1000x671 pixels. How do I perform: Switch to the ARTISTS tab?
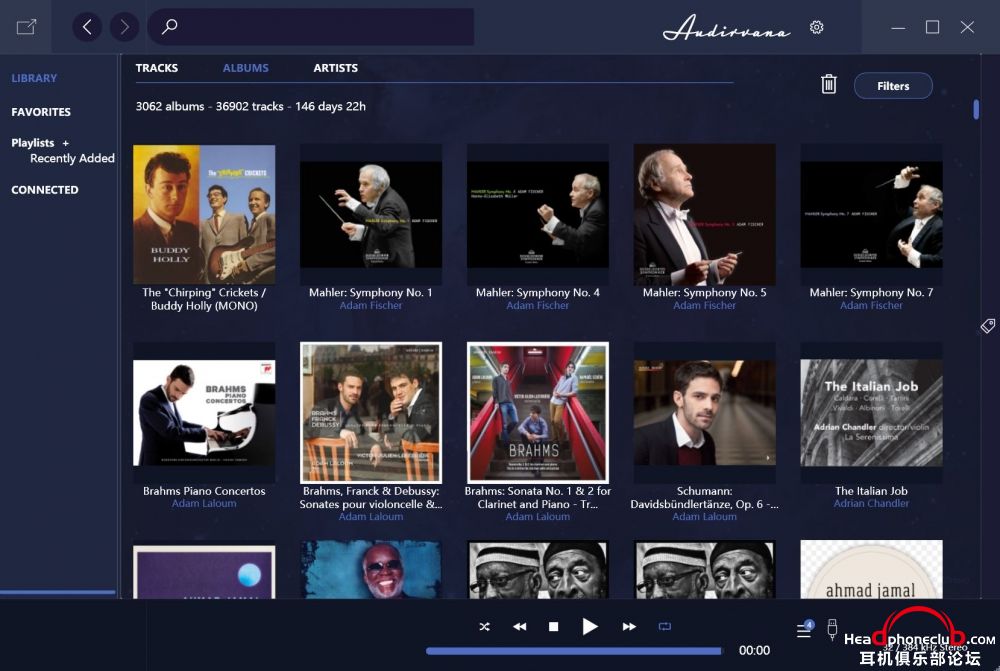click(335, 68)
